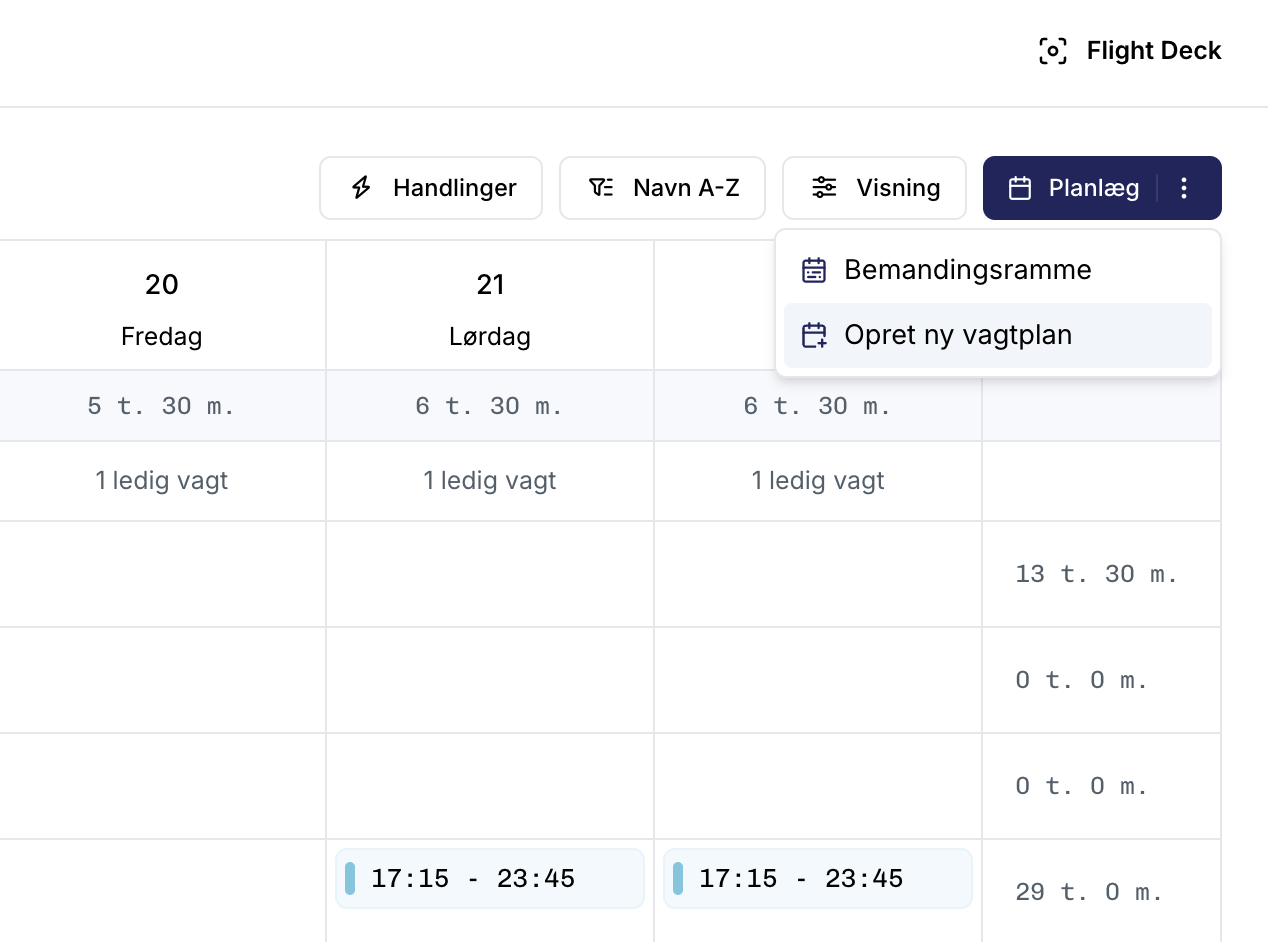1268x942 pixels.
Task: Expand the Navn A-Z sorting dropdown
Action: [x=662, y=188]
